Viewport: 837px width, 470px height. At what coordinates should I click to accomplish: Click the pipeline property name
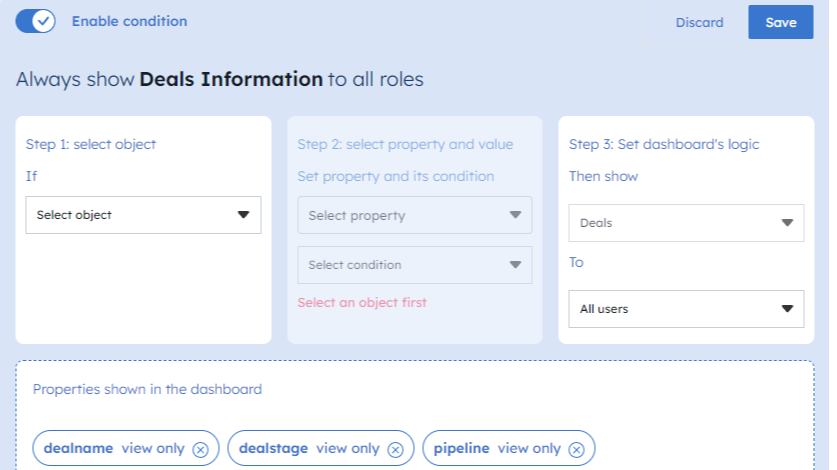pyautogui.click(x=461, y=449)
